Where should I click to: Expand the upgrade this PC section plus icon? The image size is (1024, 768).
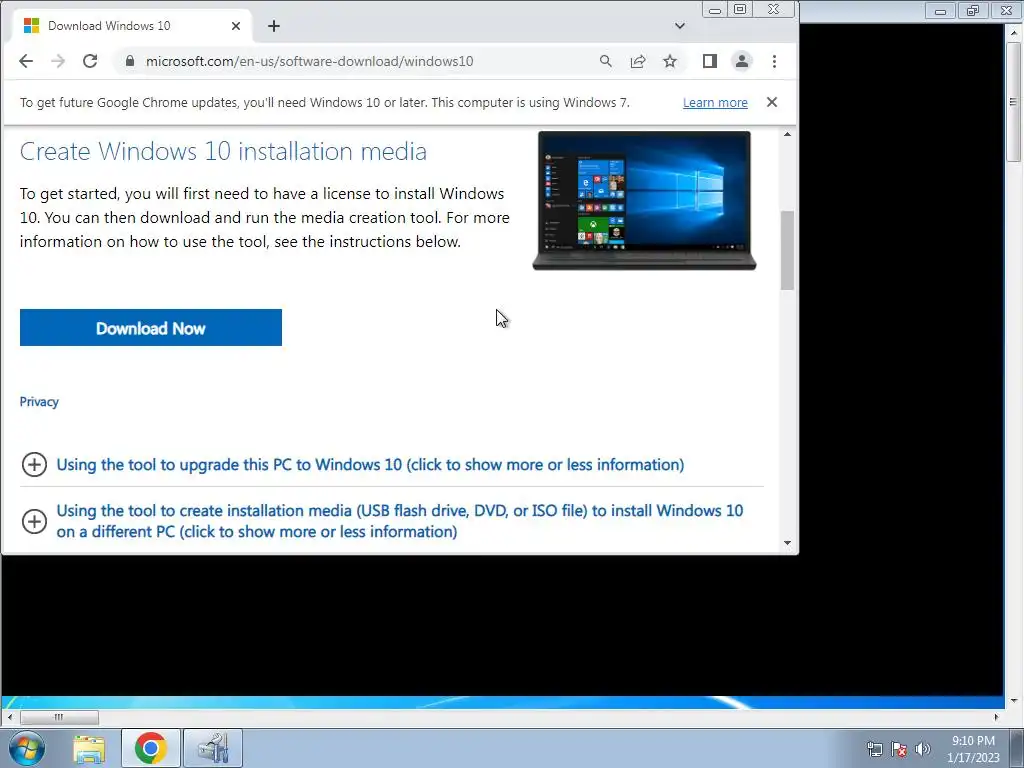coord(34,465)
